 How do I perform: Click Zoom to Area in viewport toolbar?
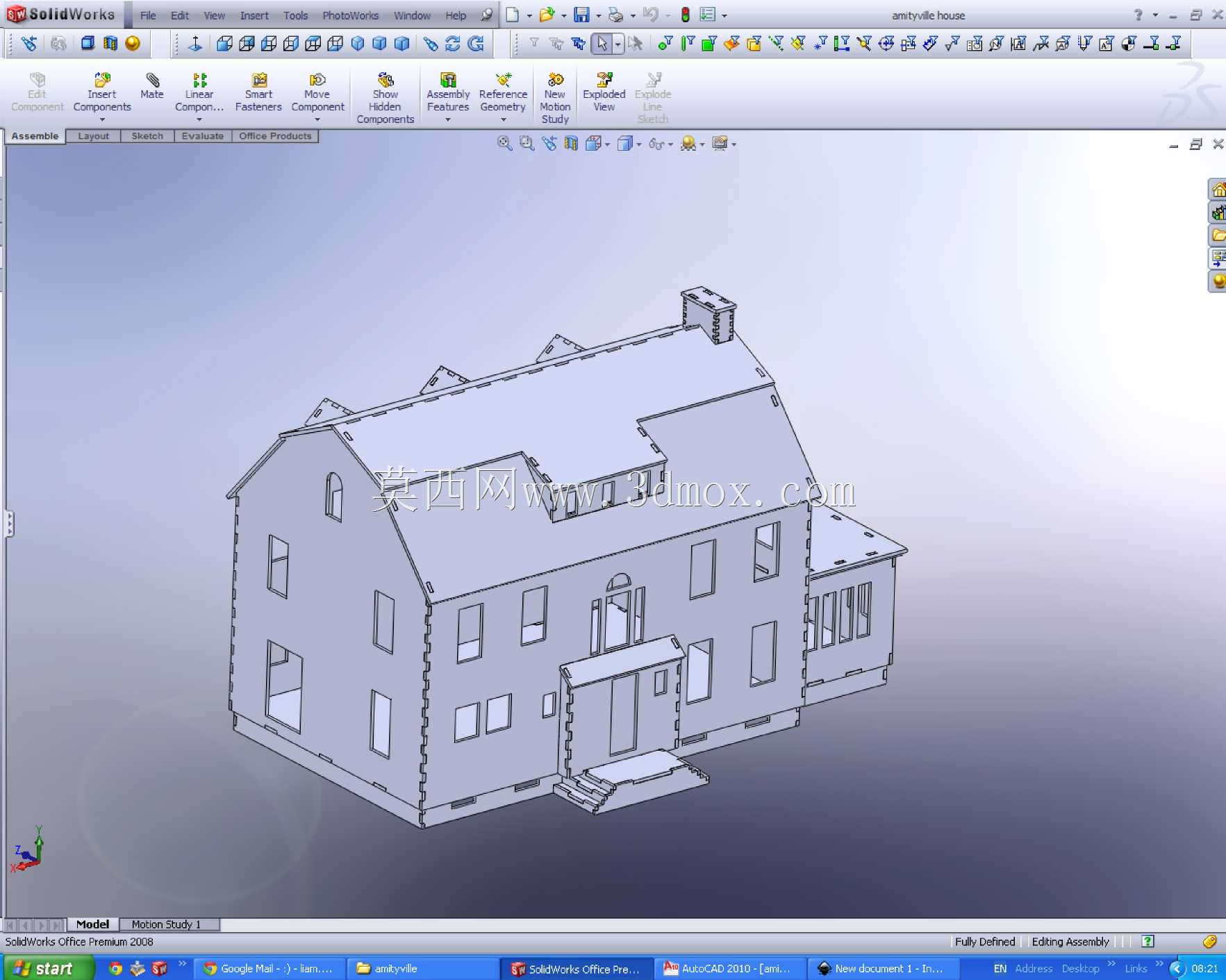[x=527, y=144]
